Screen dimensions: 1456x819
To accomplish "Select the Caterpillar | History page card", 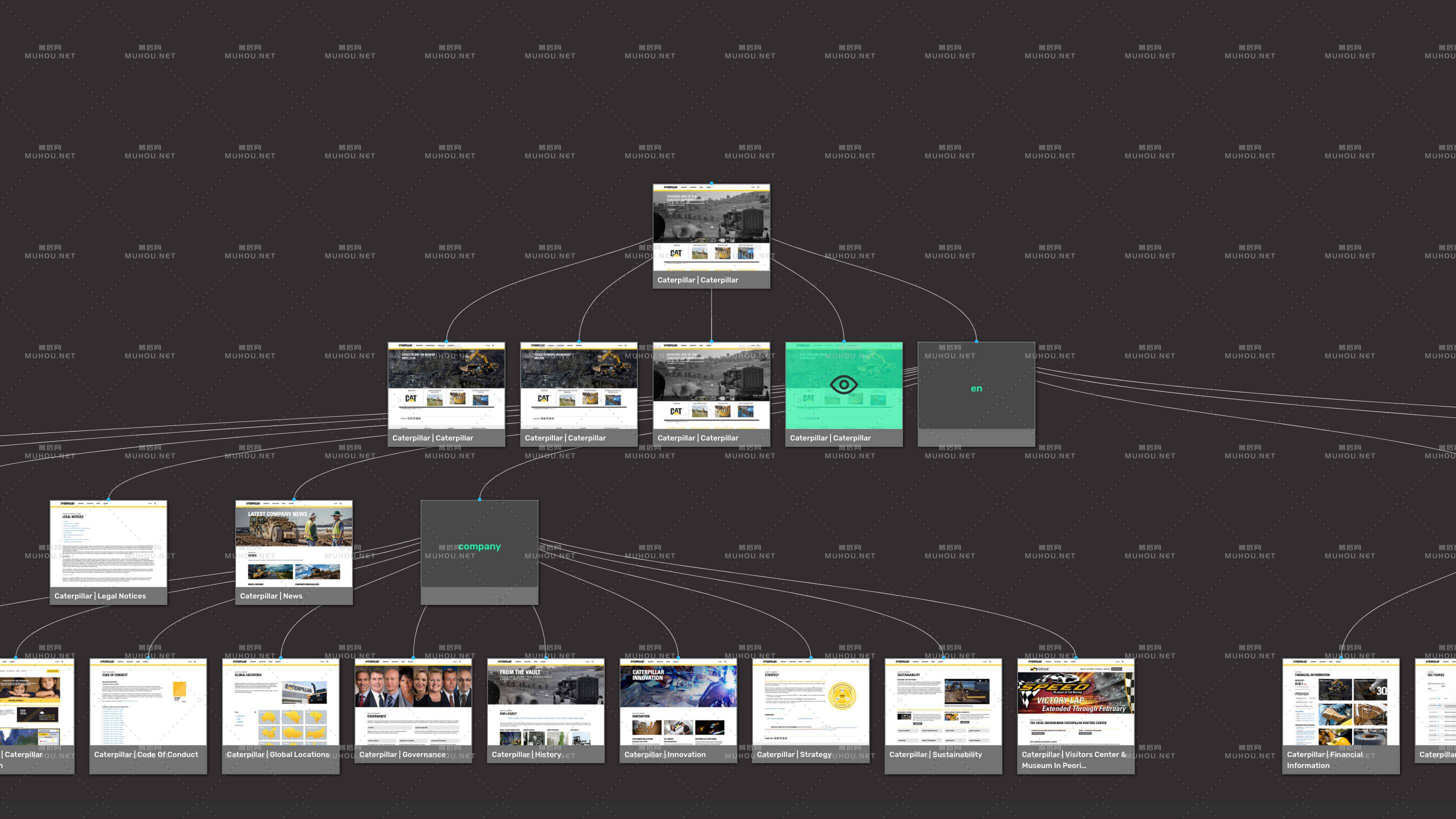I will pos(545,702).
